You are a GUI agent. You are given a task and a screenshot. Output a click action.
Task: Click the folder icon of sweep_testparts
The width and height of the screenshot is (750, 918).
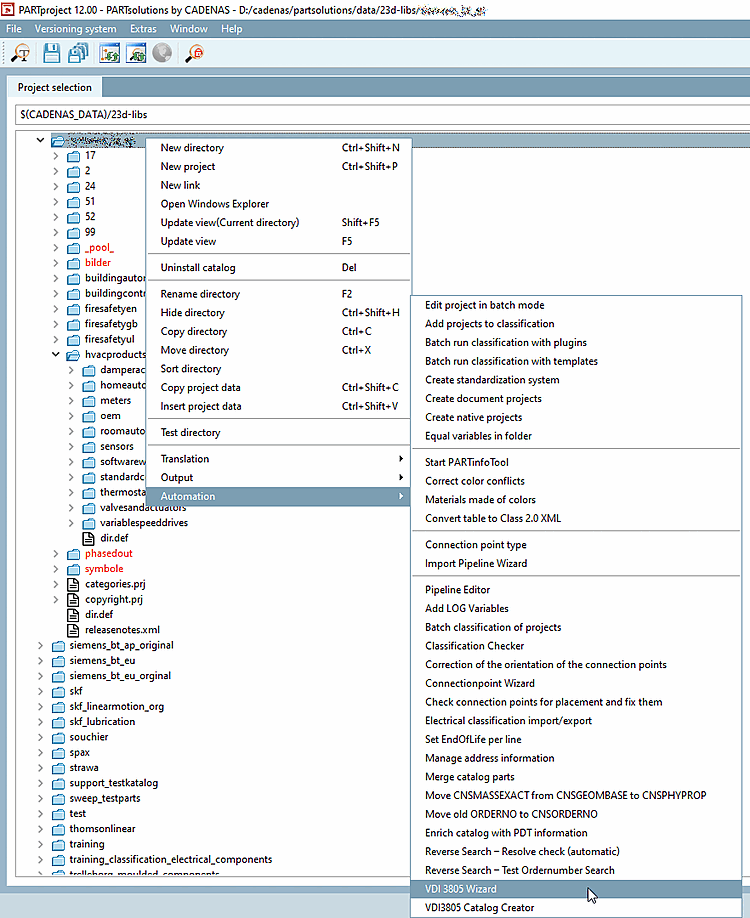click(x=58, y=799)
